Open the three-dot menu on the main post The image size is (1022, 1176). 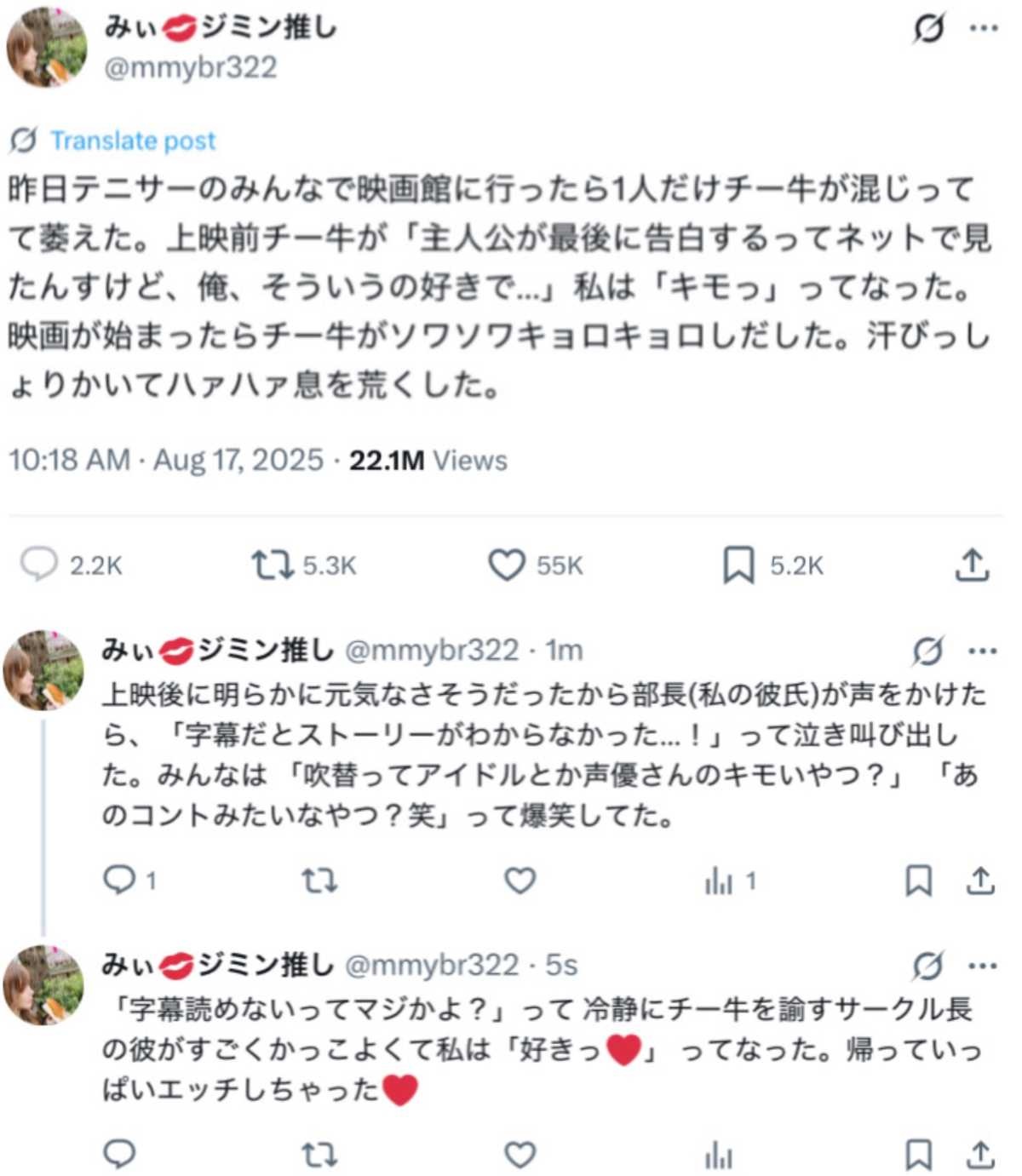[983, 28]
